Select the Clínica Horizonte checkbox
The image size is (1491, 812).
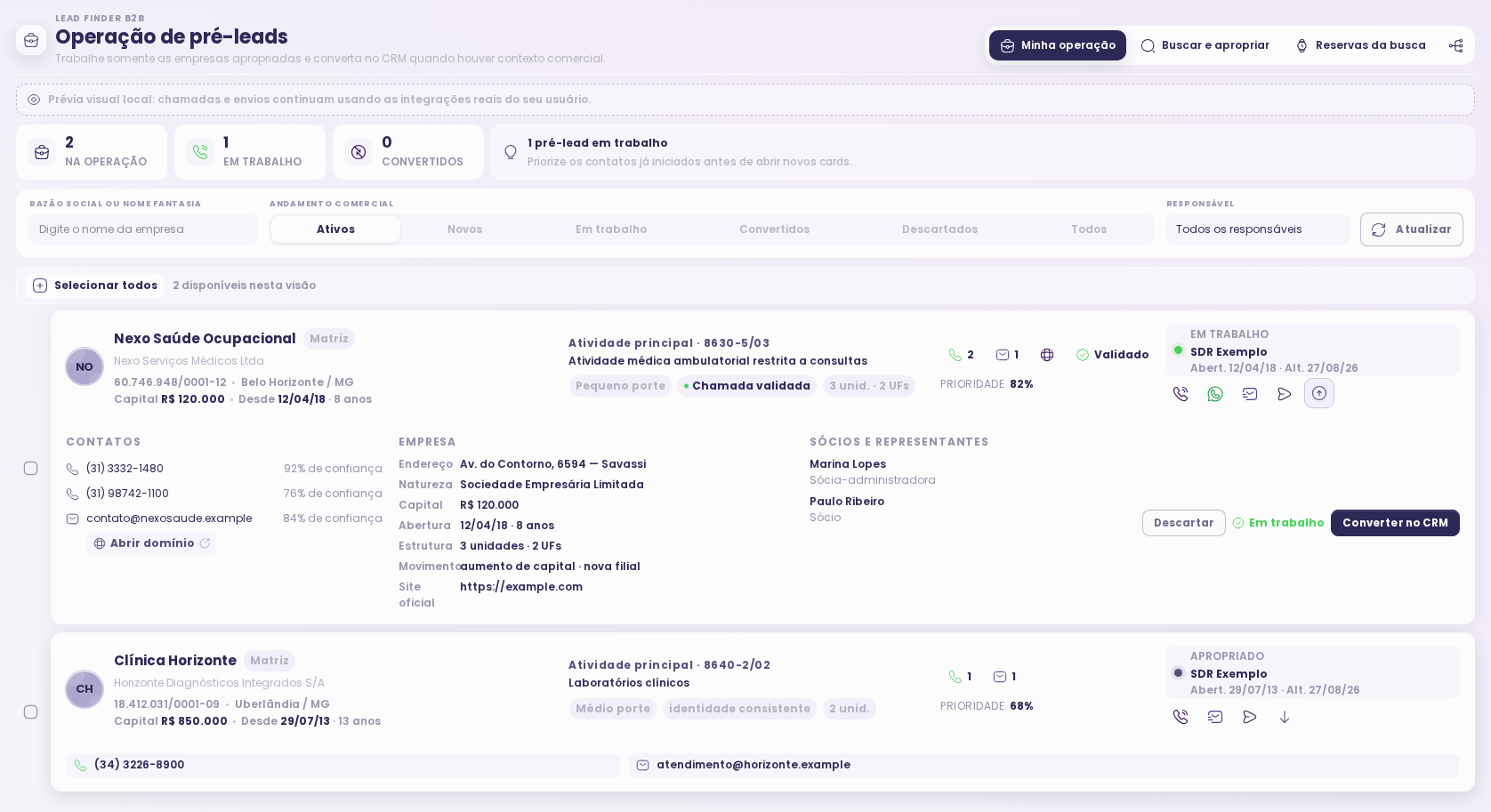click(31, 712)
